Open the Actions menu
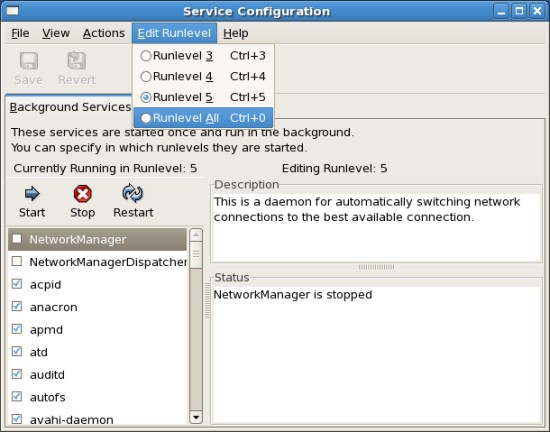 [104, 33]
